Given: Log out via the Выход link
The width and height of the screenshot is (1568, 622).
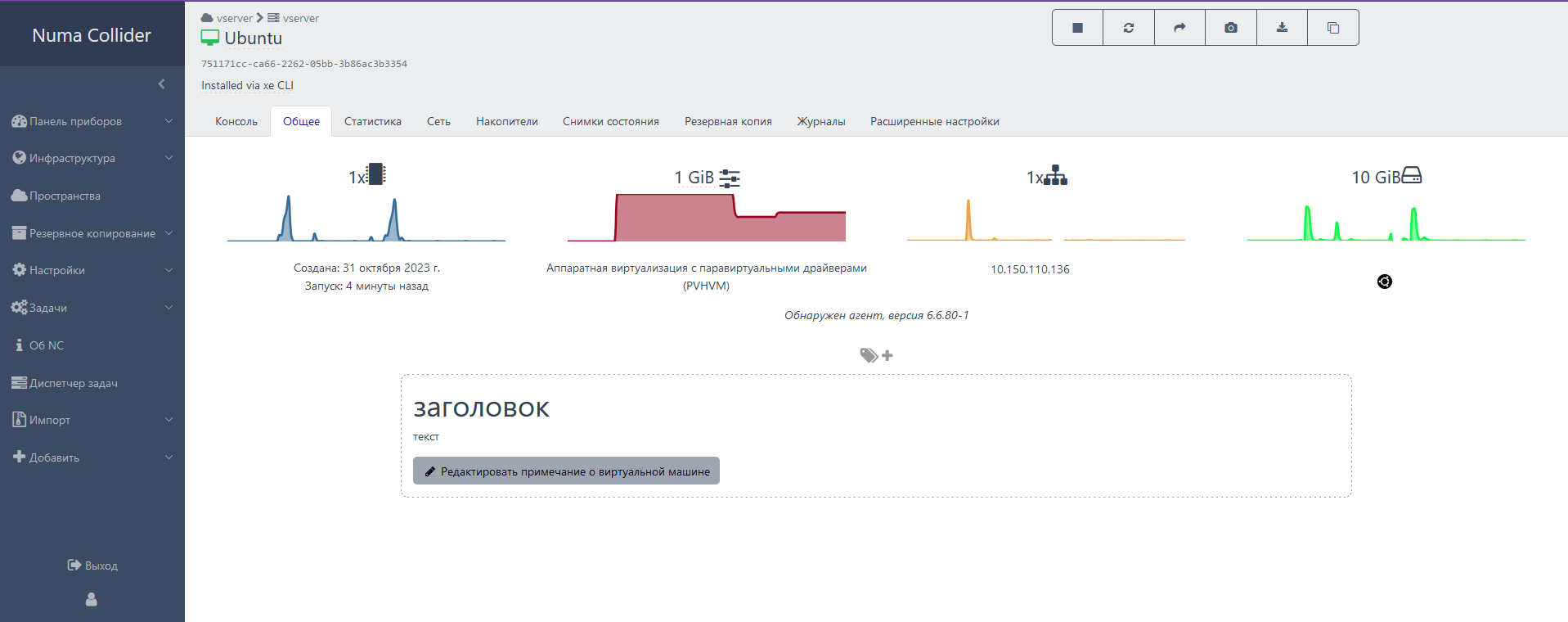Looking at the screenshot, I should (x=92, y=566).
